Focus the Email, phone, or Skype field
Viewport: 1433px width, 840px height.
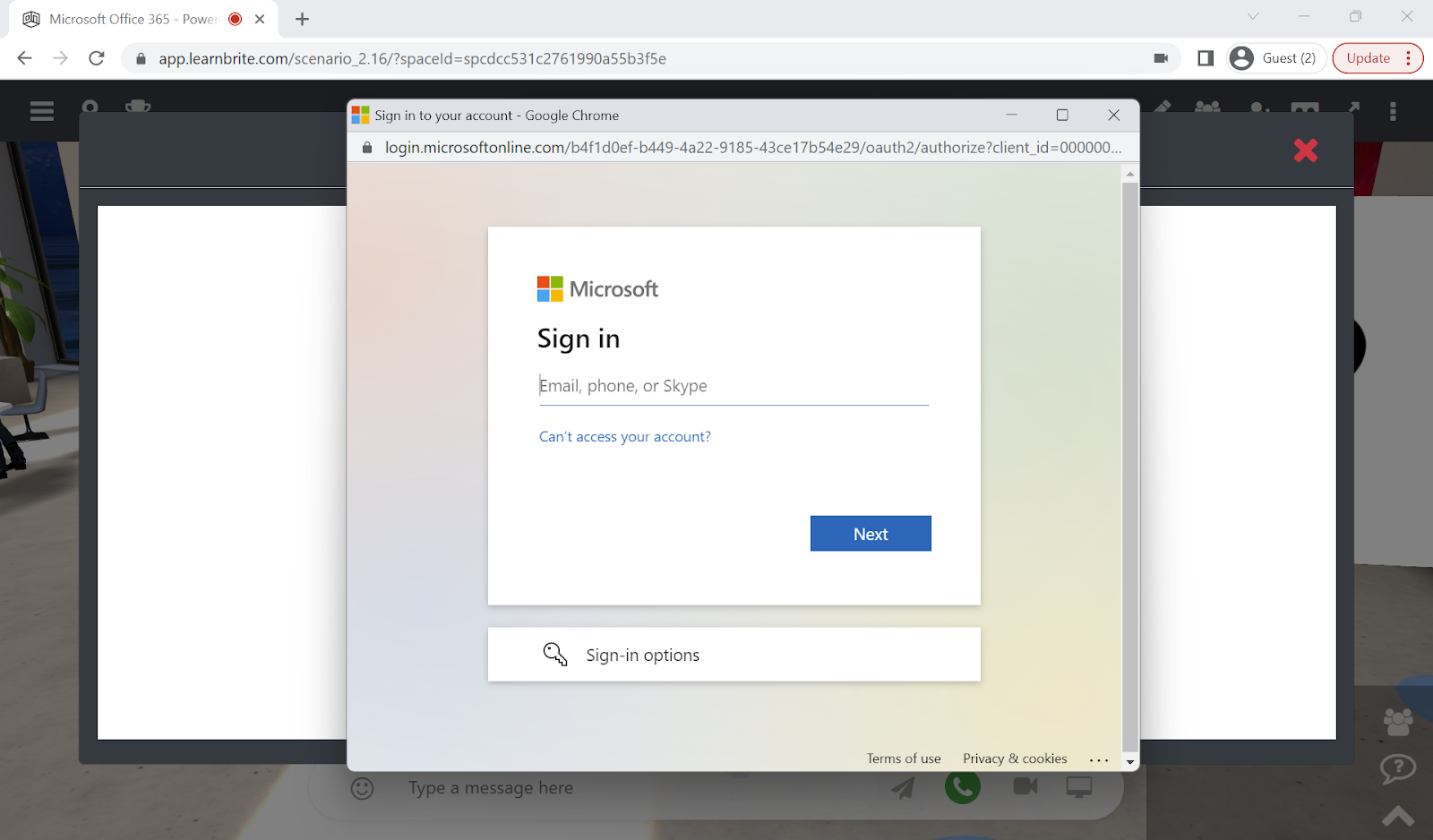click(x=734, y=386)
